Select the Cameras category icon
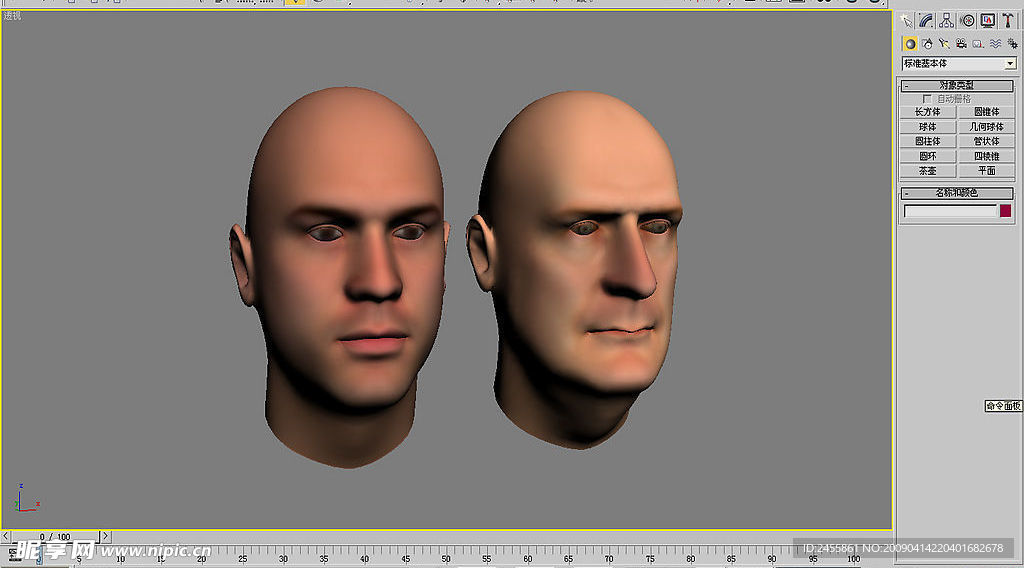This screenshot has width=1024, height=568. click(x=961, y=44)
